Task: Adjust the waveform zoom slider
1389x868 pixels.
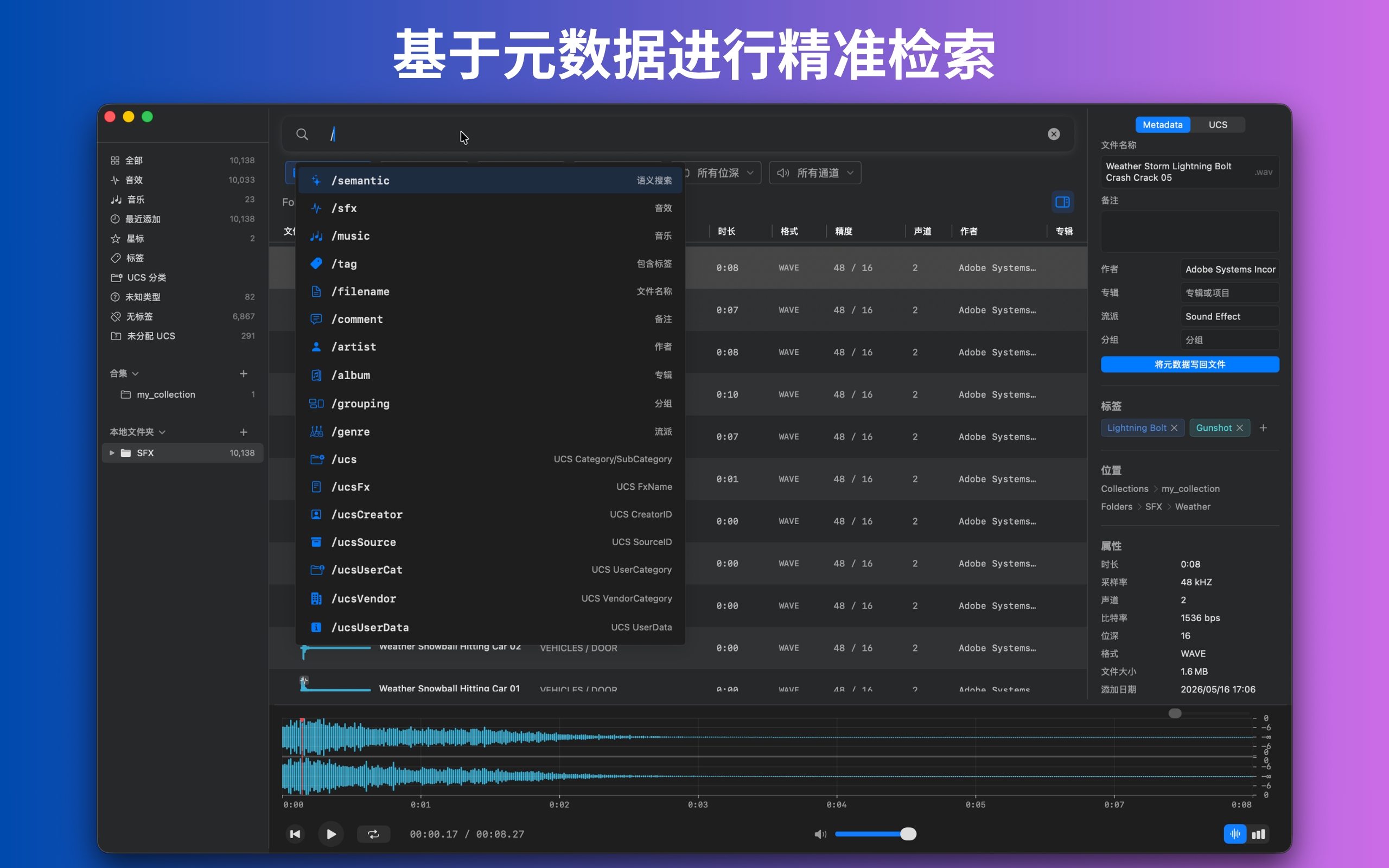Action: (x=1209, y=713)
